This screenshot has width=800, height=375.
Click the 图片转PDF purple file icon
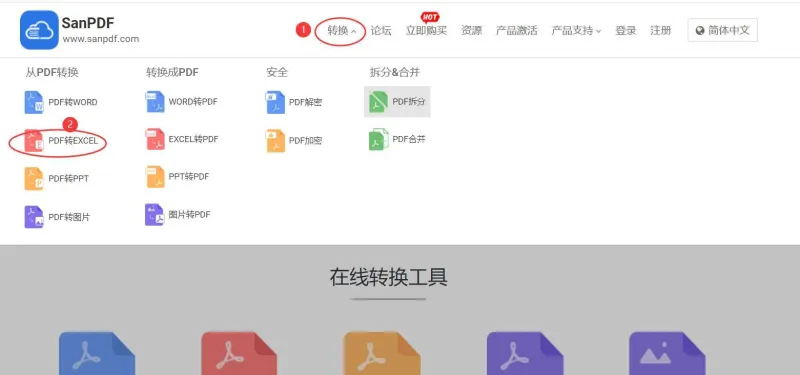(x=155, y=215)
